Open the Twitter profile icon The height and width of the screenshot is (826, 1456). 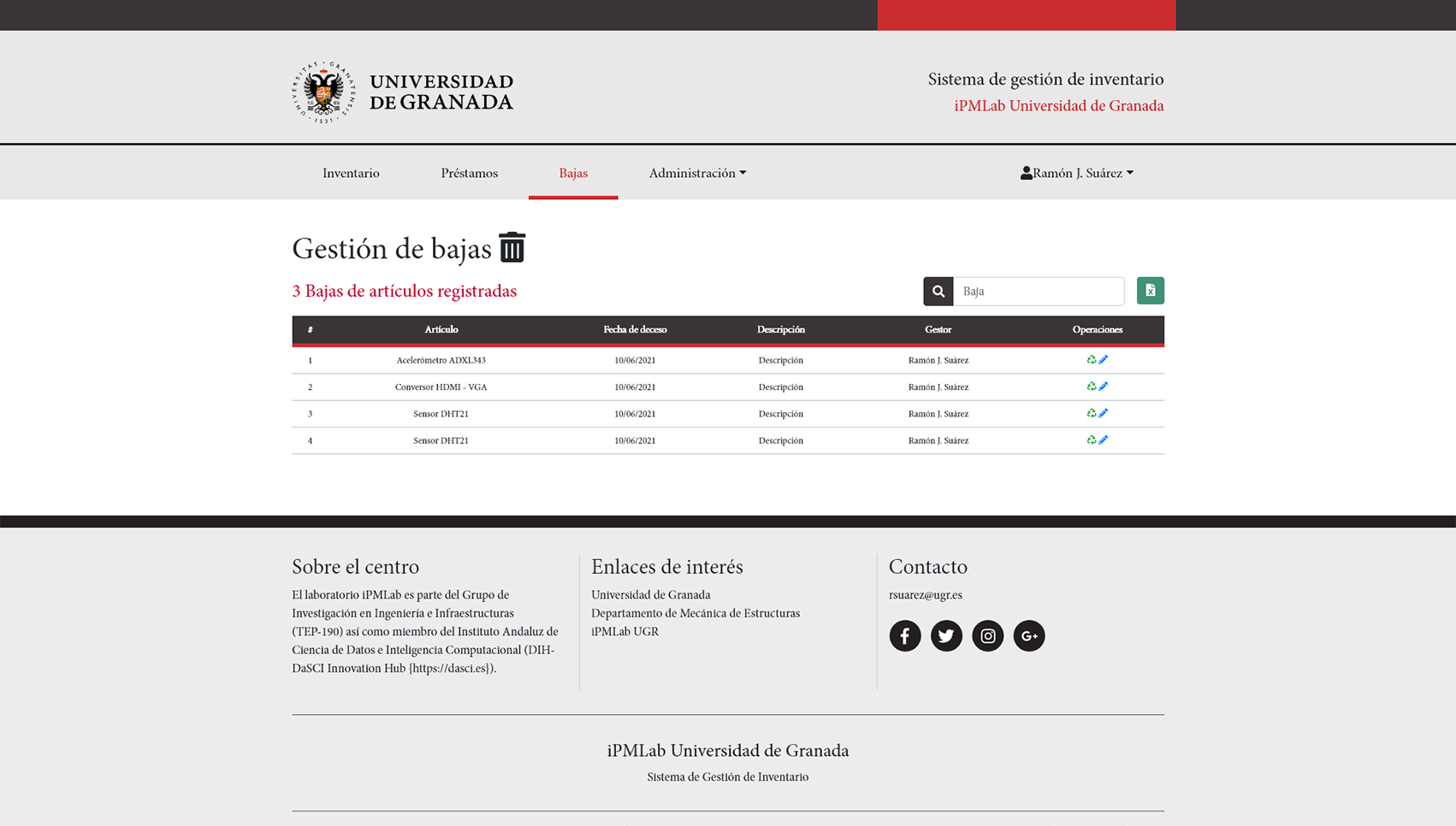click(946, 635)
